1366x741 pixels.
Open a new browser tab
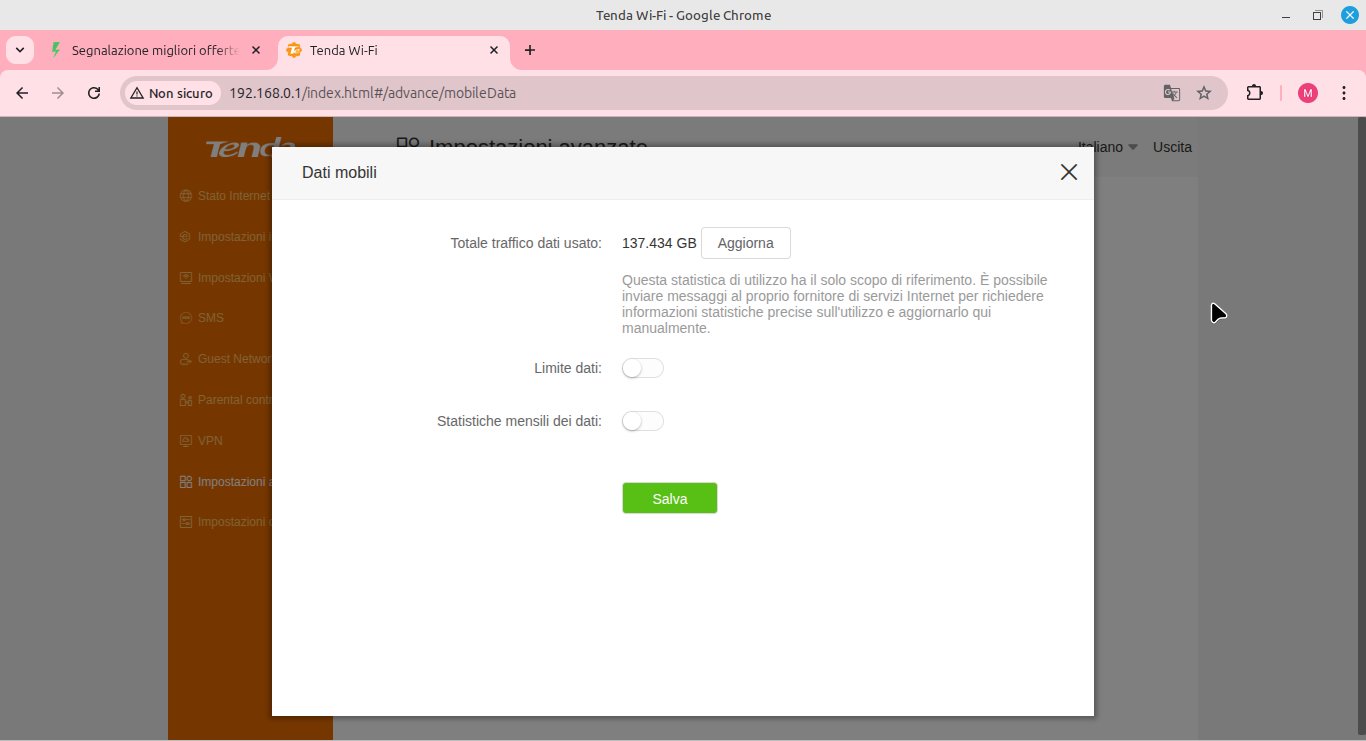click(x=530, y=50)
